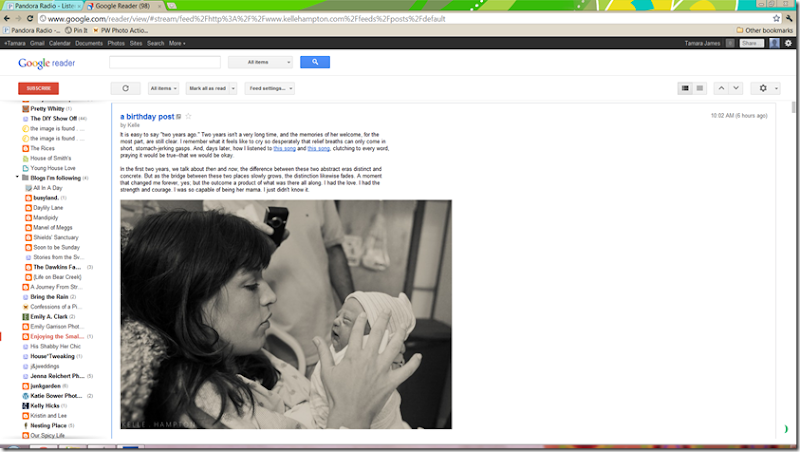Select the Kelly Hicks feed
Screen dimensions: 800x452
[44, 406]
